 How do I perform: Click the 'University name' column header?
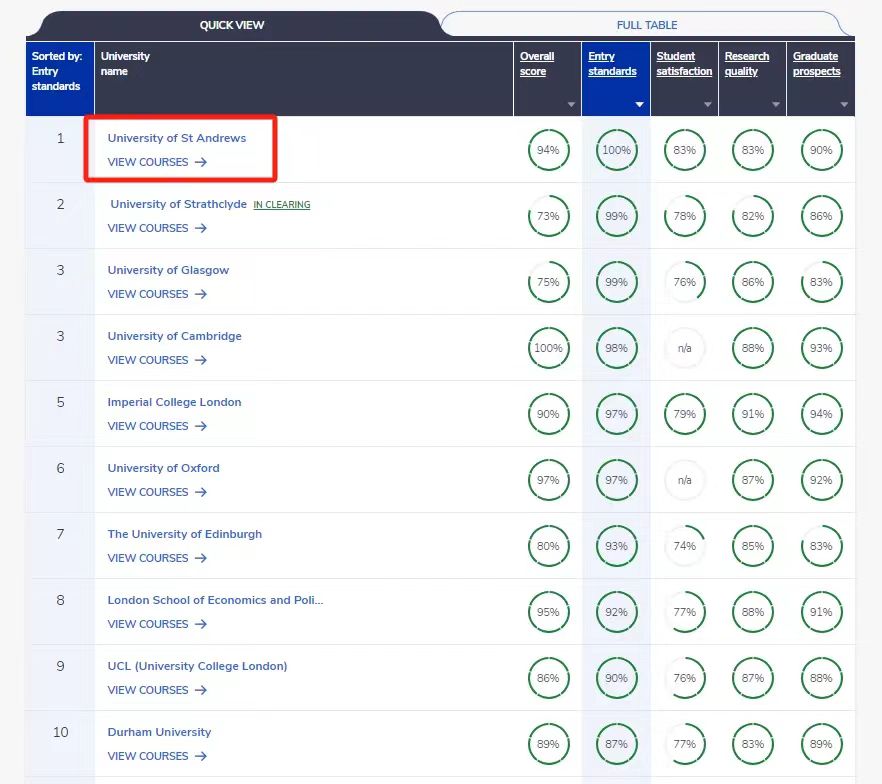[304, 79]
